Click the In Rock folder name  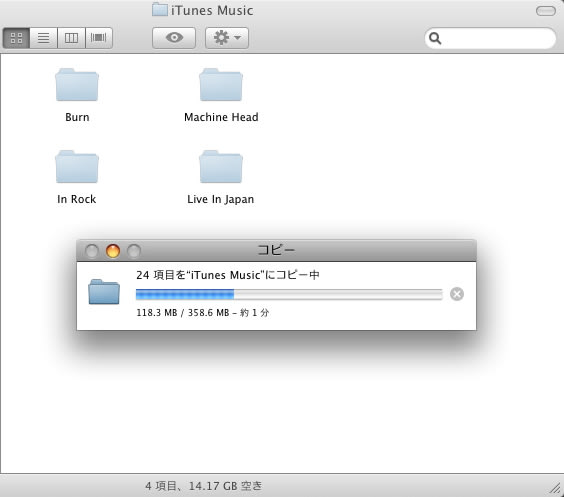77,199
